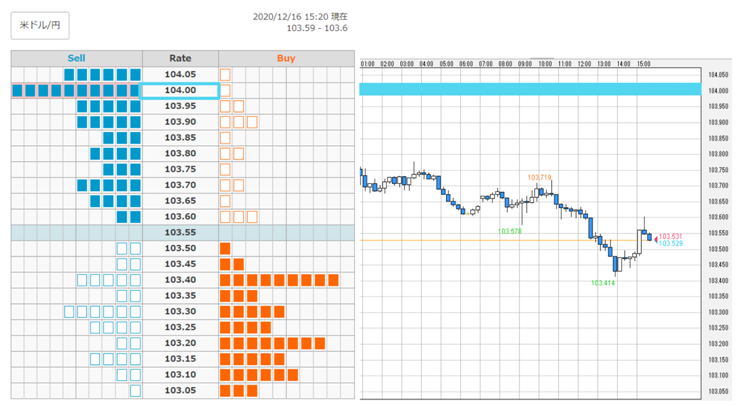The width and height of the screenshot is (740, 406).
Task: Click the 103.30 rate cell
Action: pos(180,312)
